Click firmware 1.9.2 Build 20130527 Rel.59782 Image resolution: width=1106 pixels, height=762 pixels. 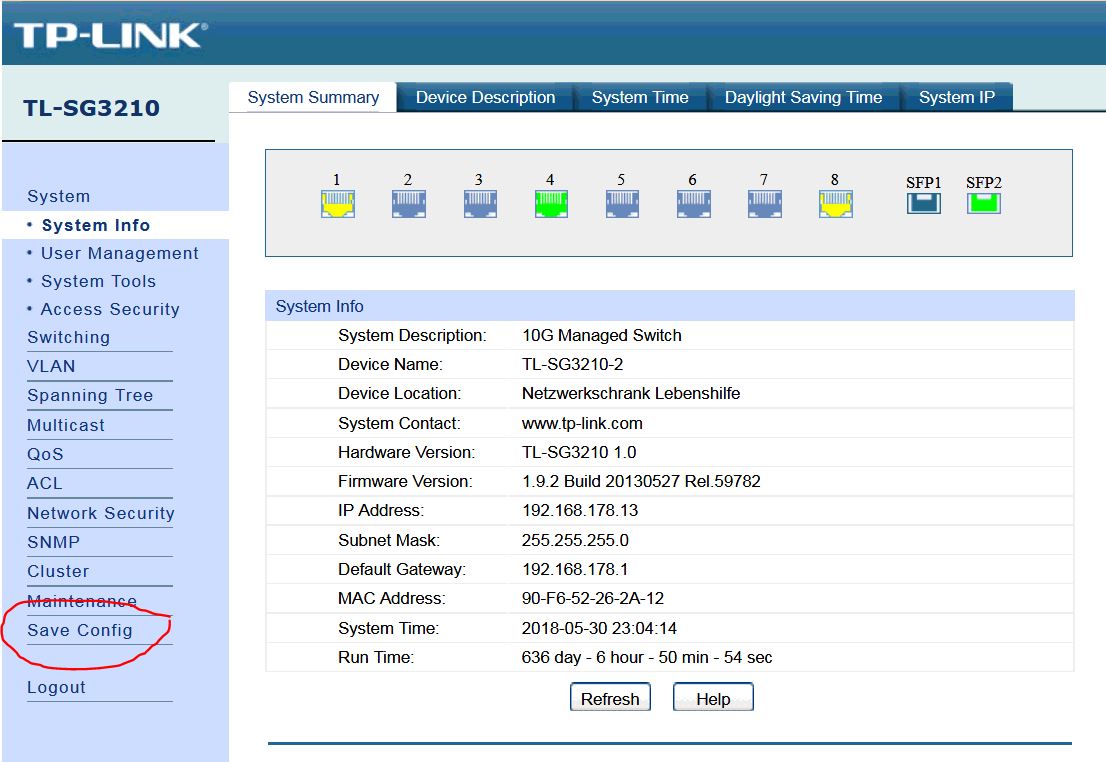pos(641,481)
